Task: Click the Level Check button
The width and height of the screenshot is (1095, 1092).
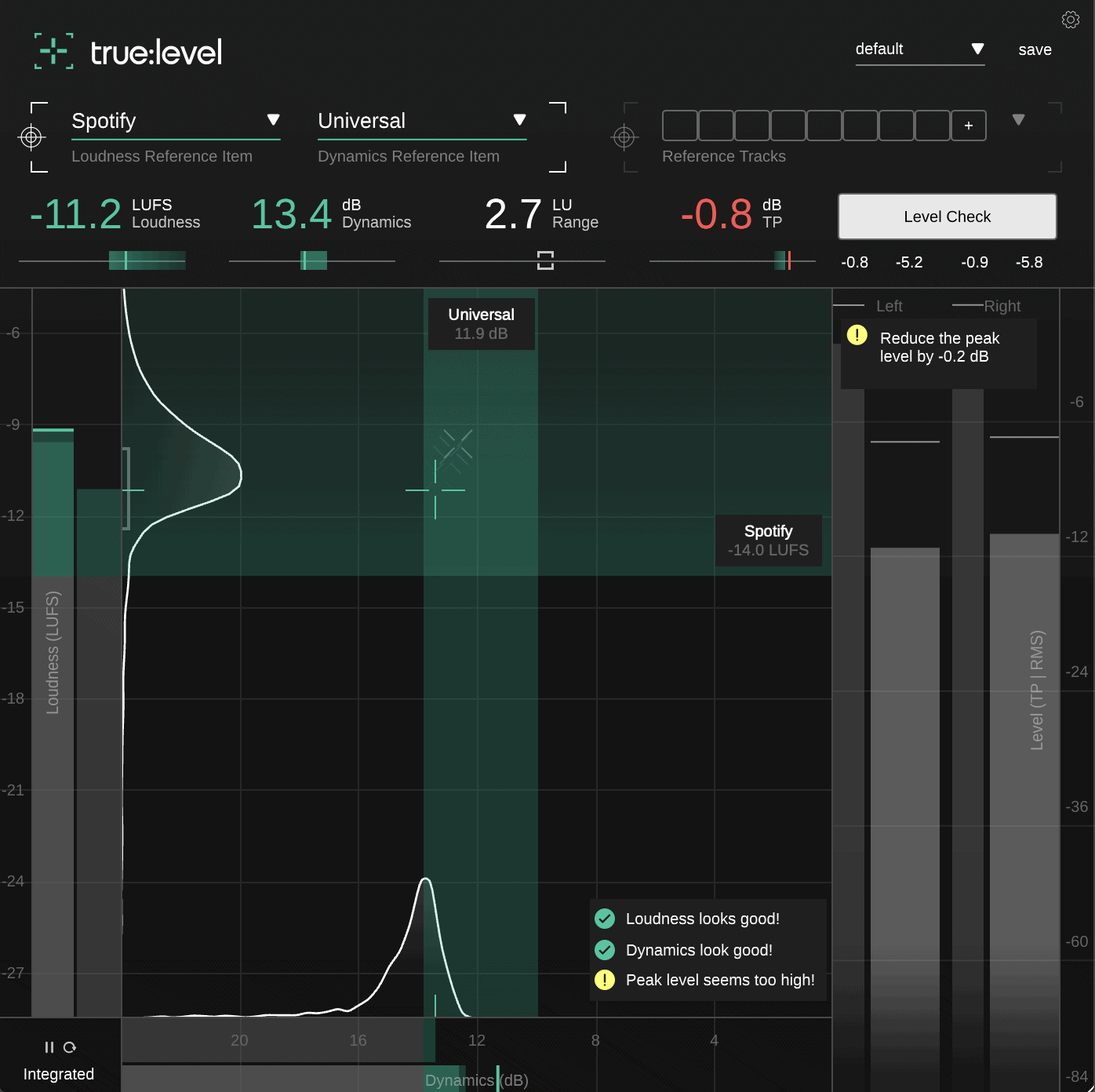Action: 947,217
